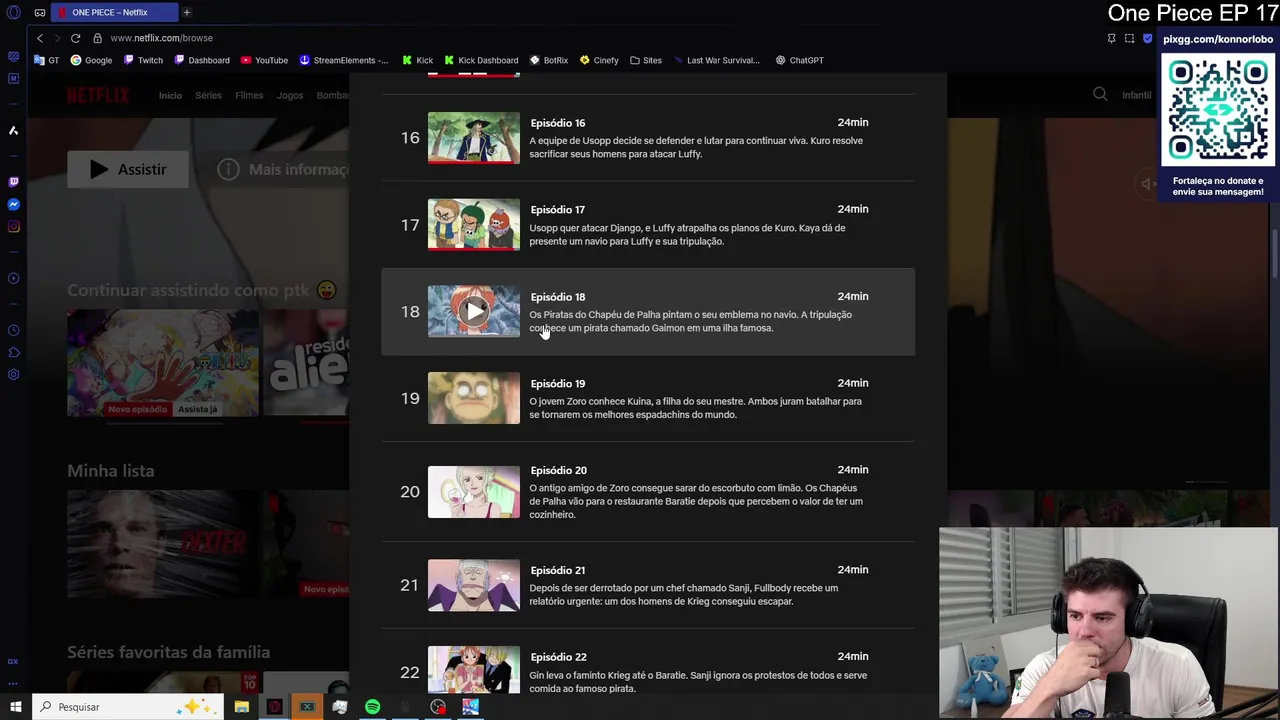The image size is (1280, 720).
Task: Open the Cinefy bookmark
Action: [599, 60]
